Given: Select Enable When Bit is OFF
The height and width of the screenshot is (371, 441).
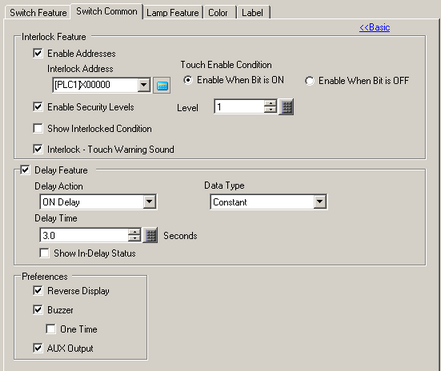Looking at the screenshot, I should coord(309,81).
